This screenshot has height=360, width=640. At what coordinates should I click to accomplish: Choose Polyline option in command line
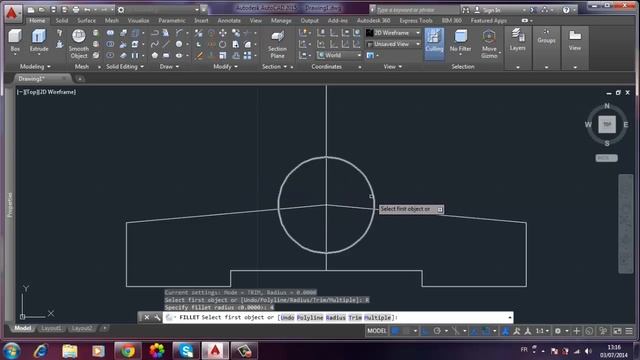coord(310,318)
